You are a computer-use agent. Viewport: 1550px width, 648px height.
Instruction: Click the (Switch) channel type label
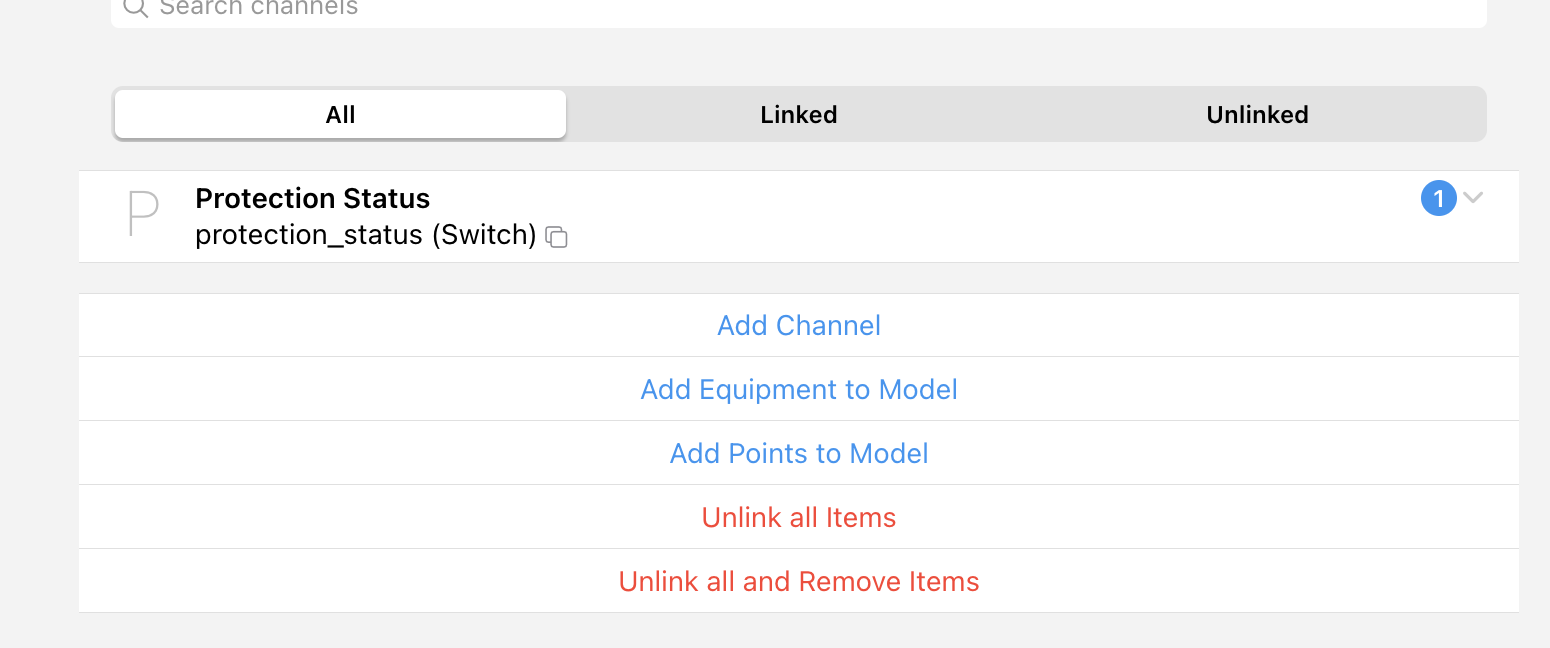point(484,235)
